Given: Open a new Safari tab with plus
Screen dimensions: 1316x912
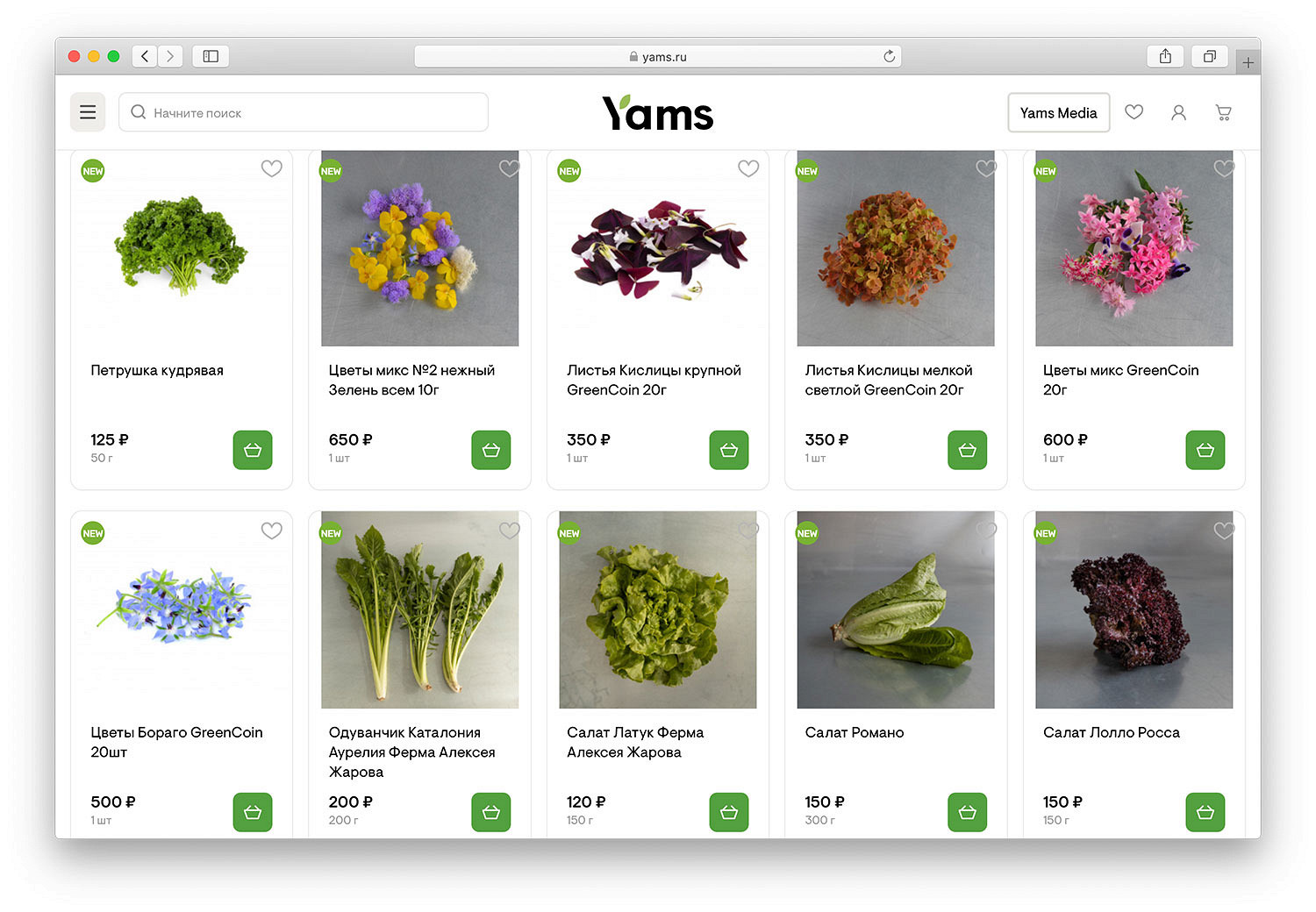Looking at the screenshot, I should [x=1248, y=62].
